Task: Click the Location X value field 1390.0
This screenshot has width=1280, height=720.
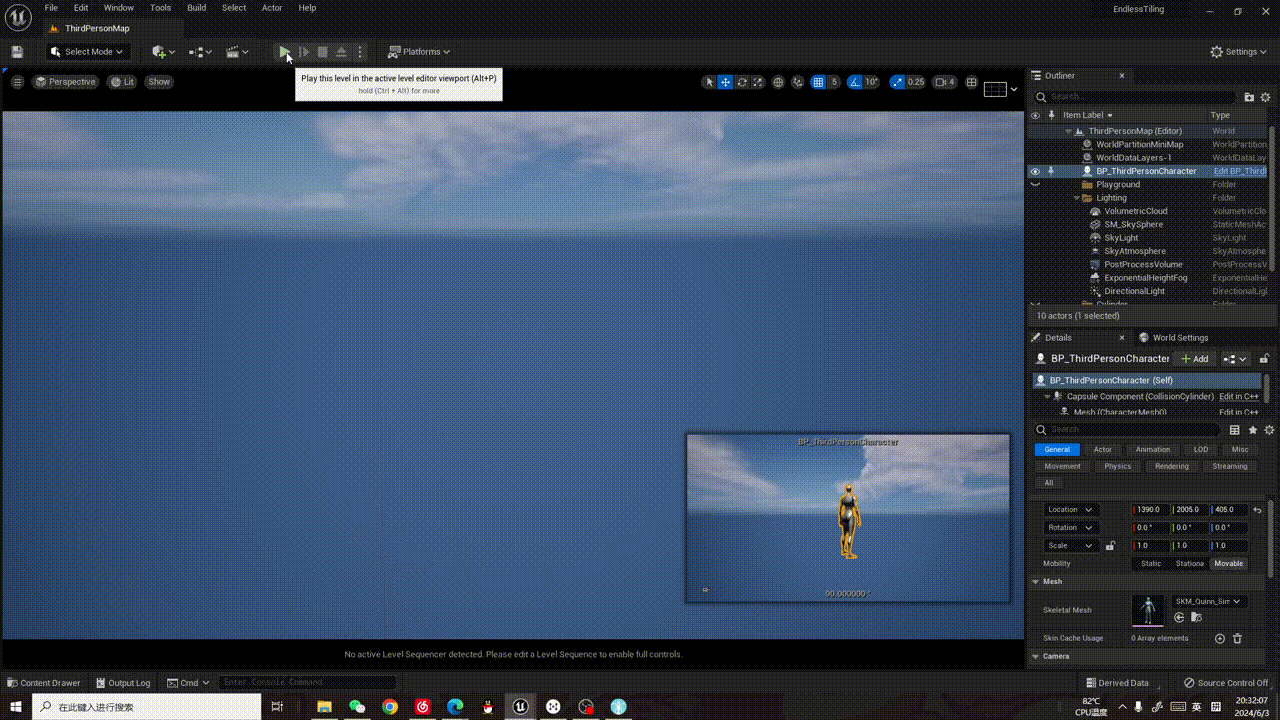Action: point(1151,510)
